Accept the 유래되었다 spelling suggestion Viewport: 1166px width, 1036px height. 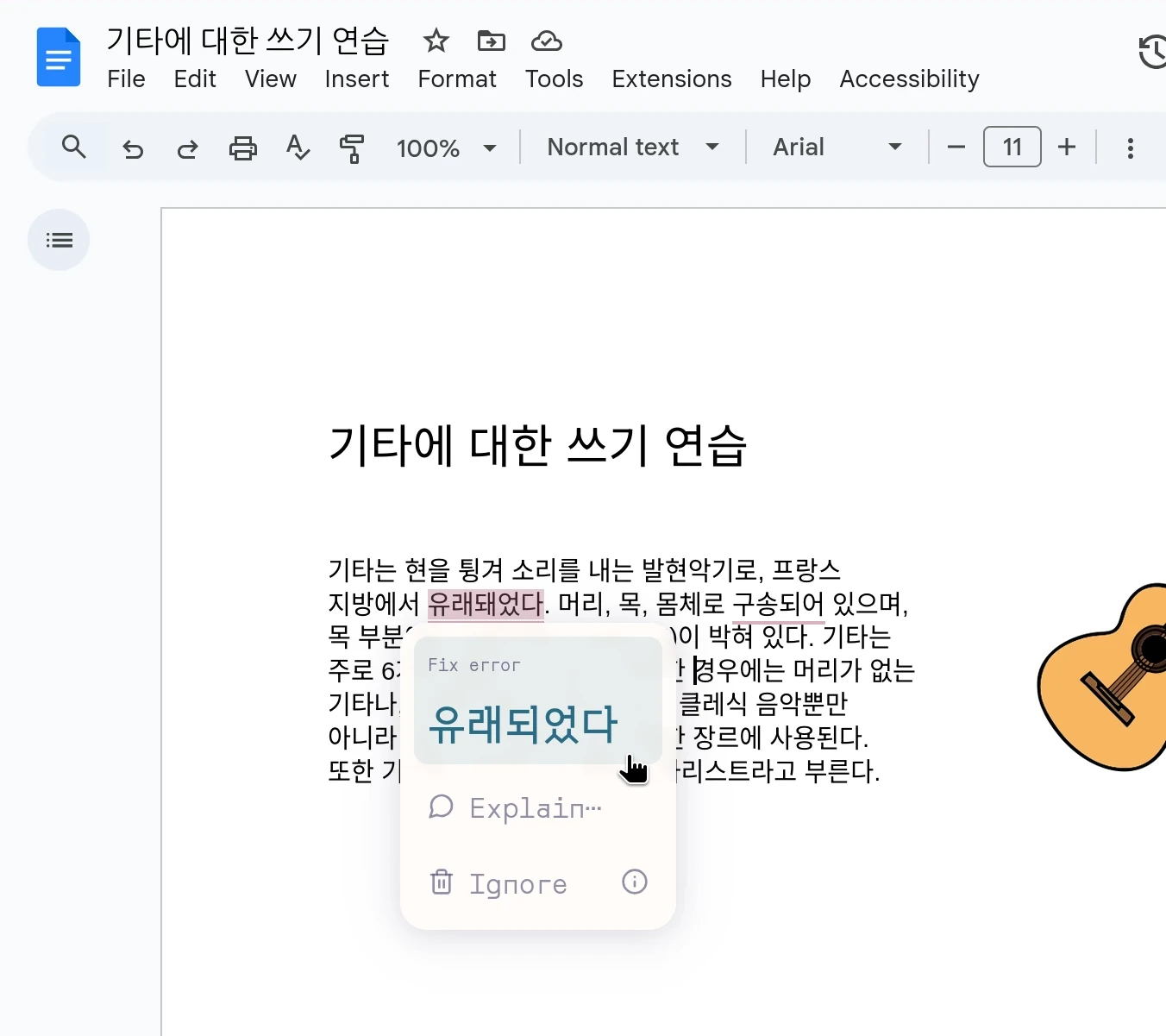(523, 725)
